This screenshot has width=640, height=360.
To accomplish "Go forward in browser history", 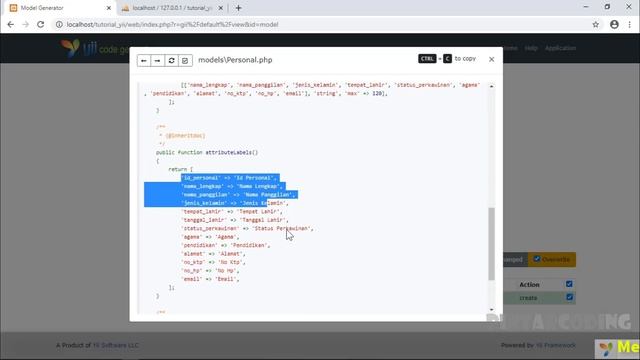I will [25, 24].
